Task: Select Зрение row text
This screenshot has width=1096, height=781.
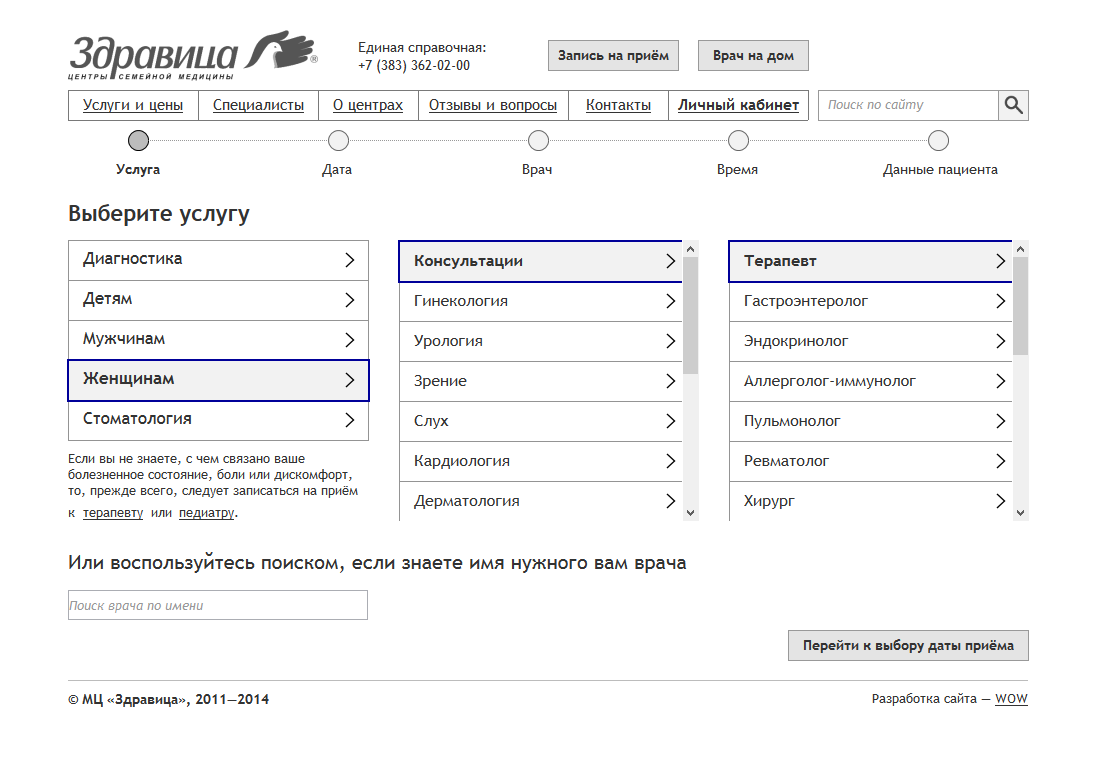Action: click(440, 381)
